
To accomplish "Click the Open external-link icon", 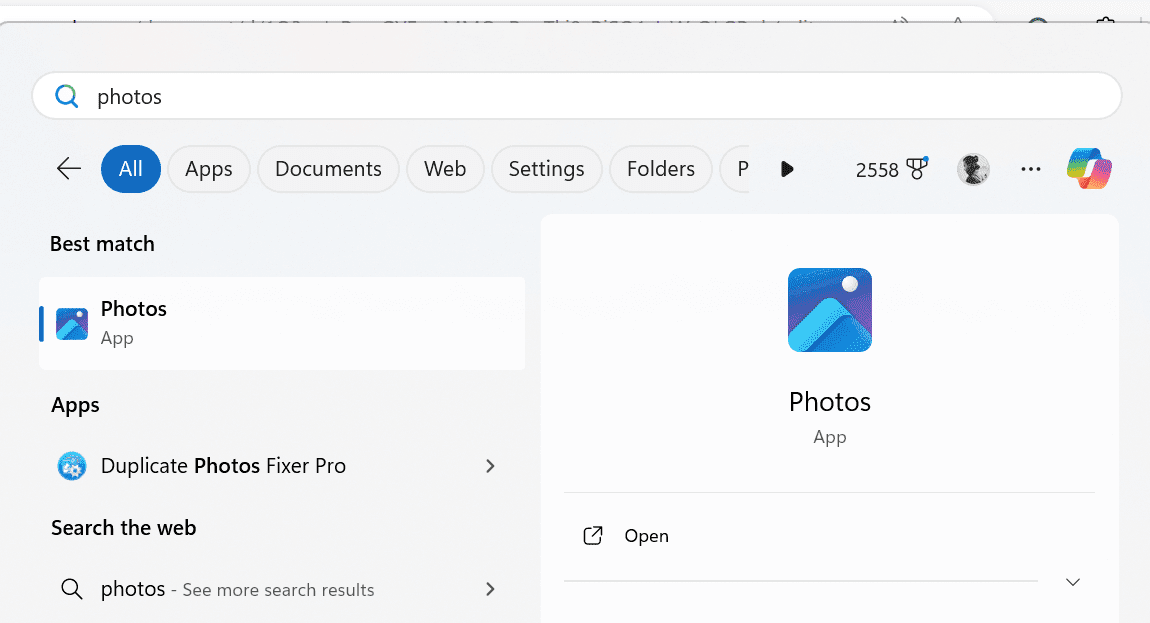I will point(593,536).
